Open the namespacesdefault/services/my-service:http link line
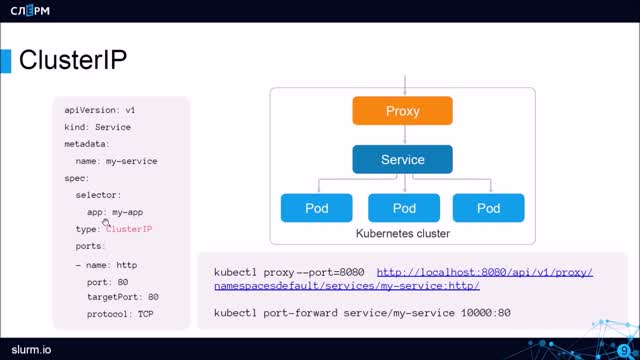The width and height of the screenshot is (640, 360). 347,286
